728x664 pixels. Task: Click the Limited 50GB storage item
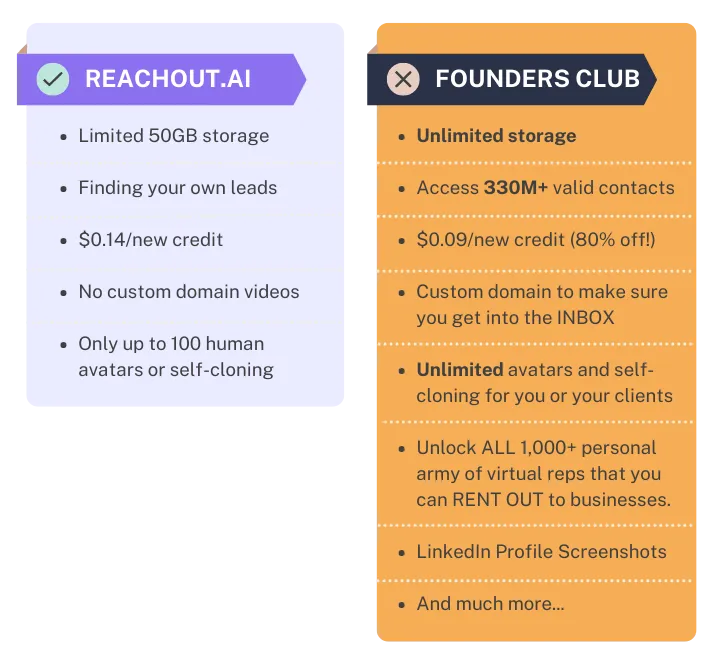click(173, 136)
